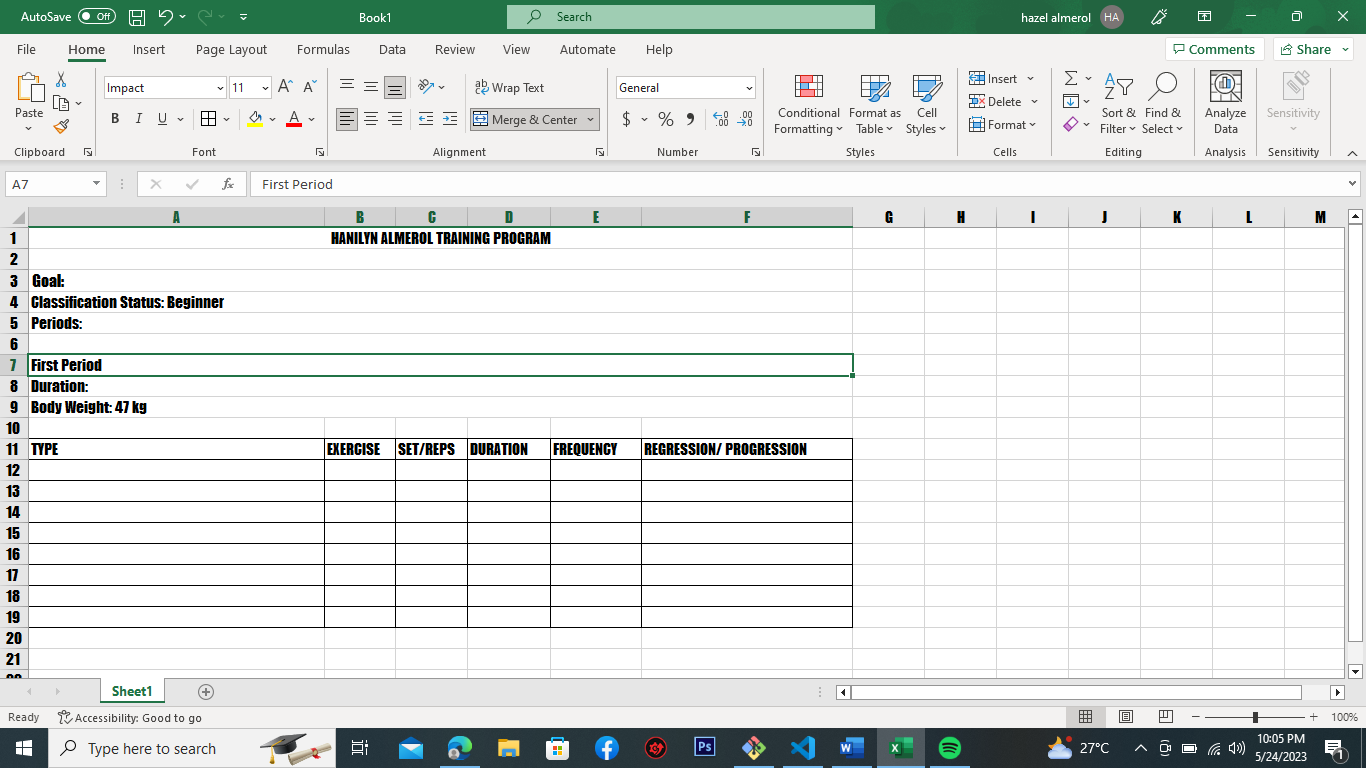Apply top align to cell
This screenshot has width=1366, height=768.
point(347,87)
